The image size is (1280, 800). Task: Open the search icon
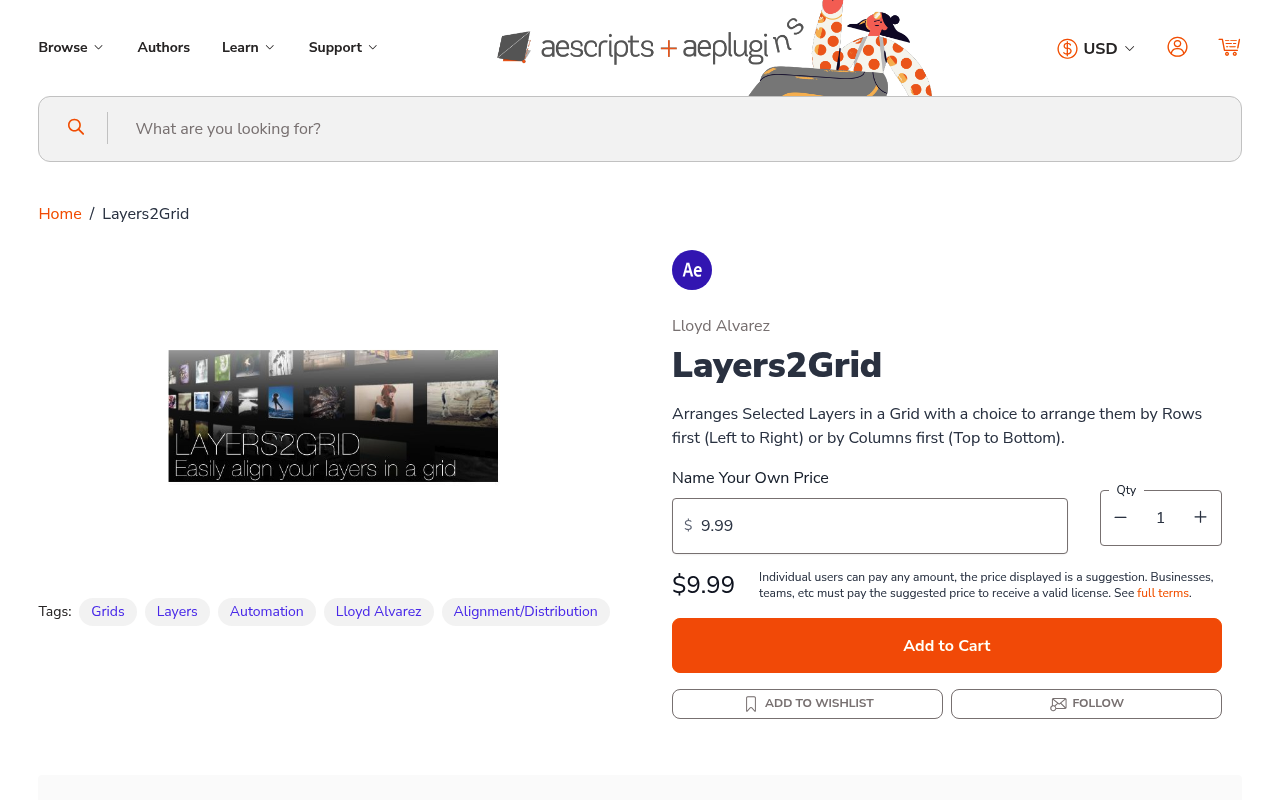[x=76, y=127]
